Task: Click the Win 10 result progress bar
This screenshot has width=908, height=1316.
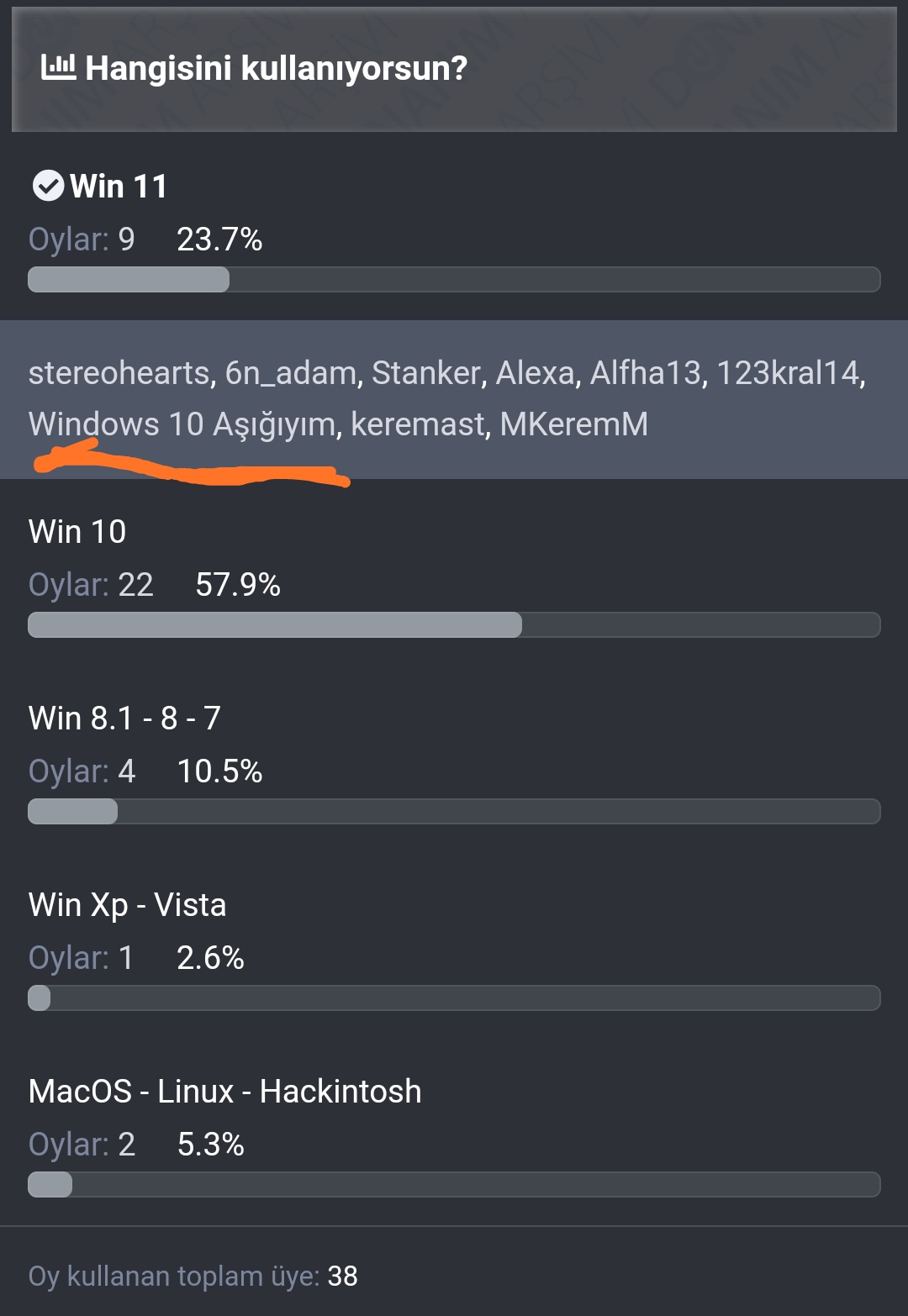Action: pyautogui.click(x=454, y=625)
